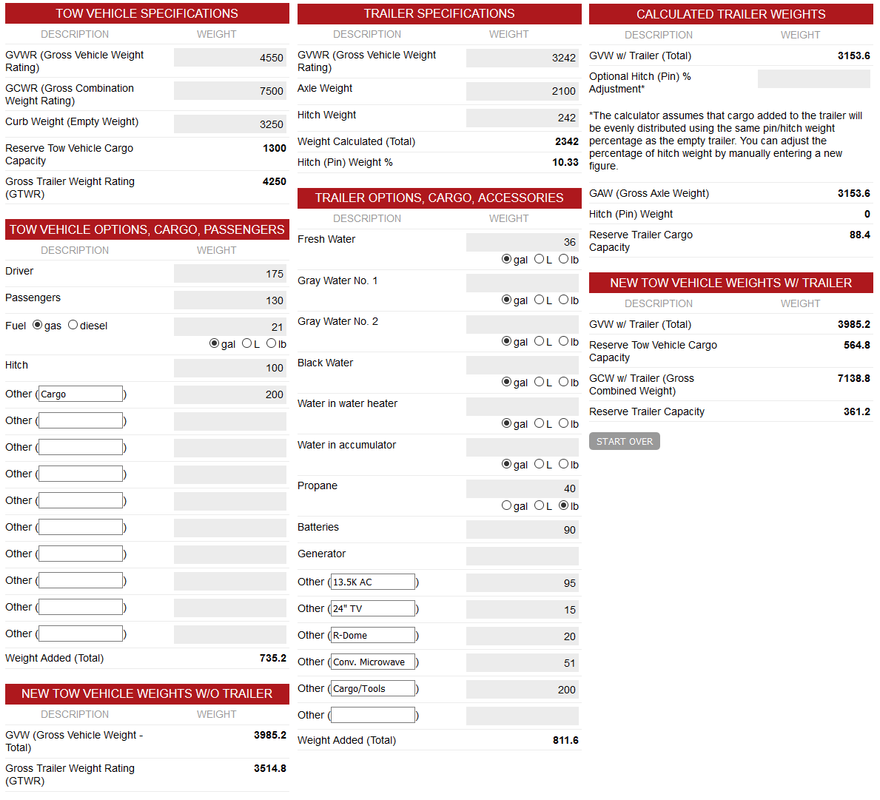Image resolution: width=880 pixels, height=800 pixels.
Task: Edit Fresh Water amount field
Action: pyautogui.click(x=522, y=243)
